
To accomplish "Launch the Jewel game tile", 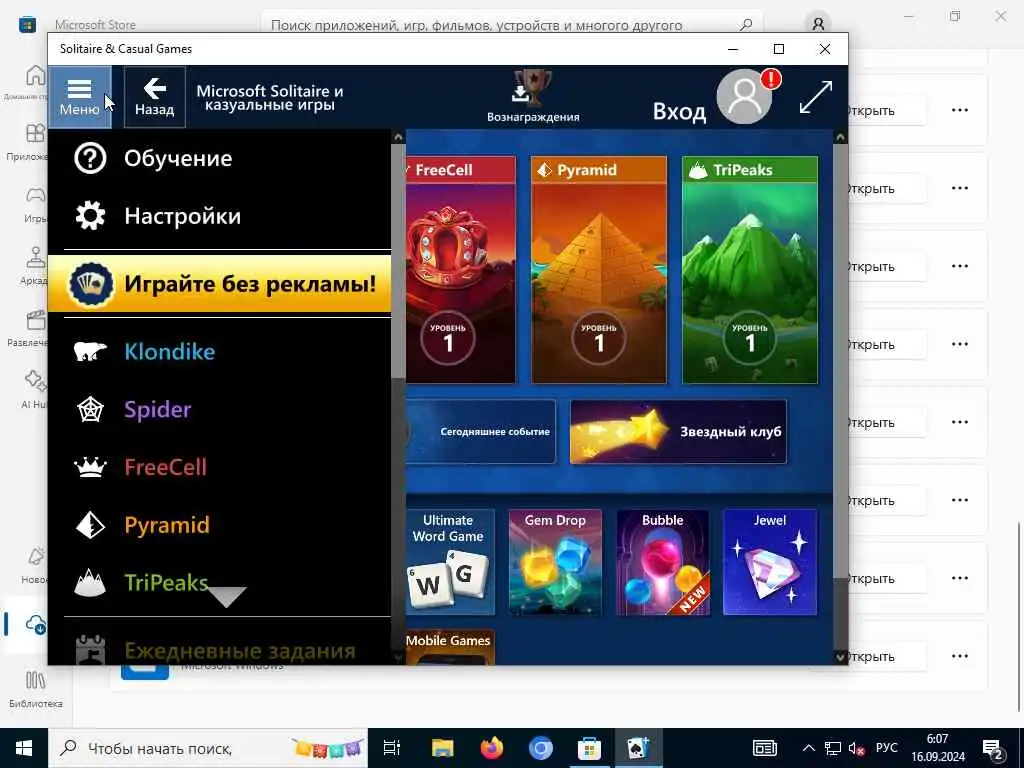I will tap(770, 562).
